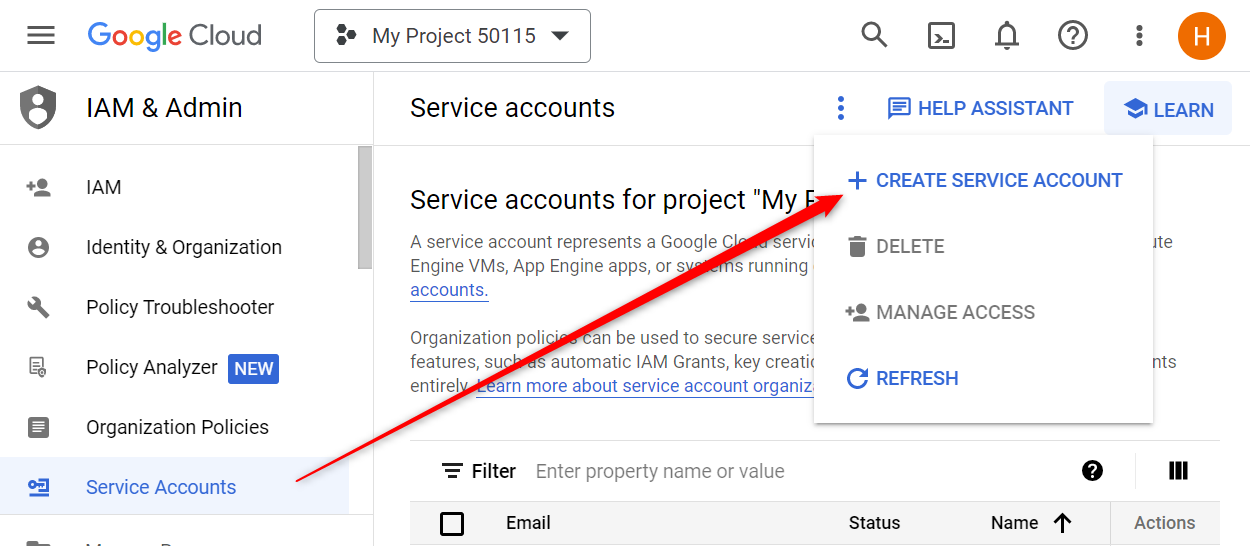Click the Policy Analyzer document icon
Viewport: 1250px width, 546px height.
(38, 367)
